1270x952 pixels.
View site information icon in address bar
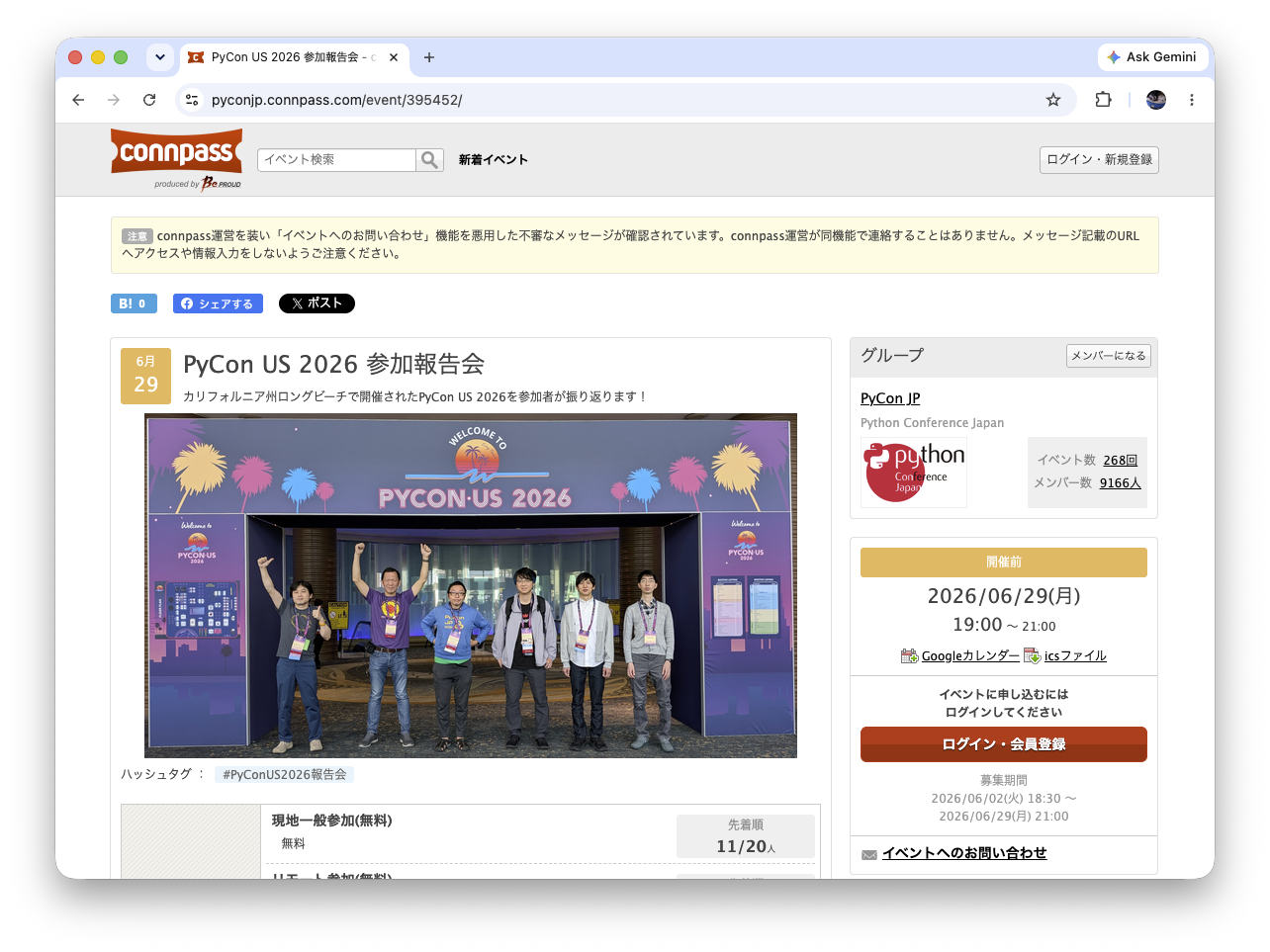pyautogui.click(x=193, y=100)
